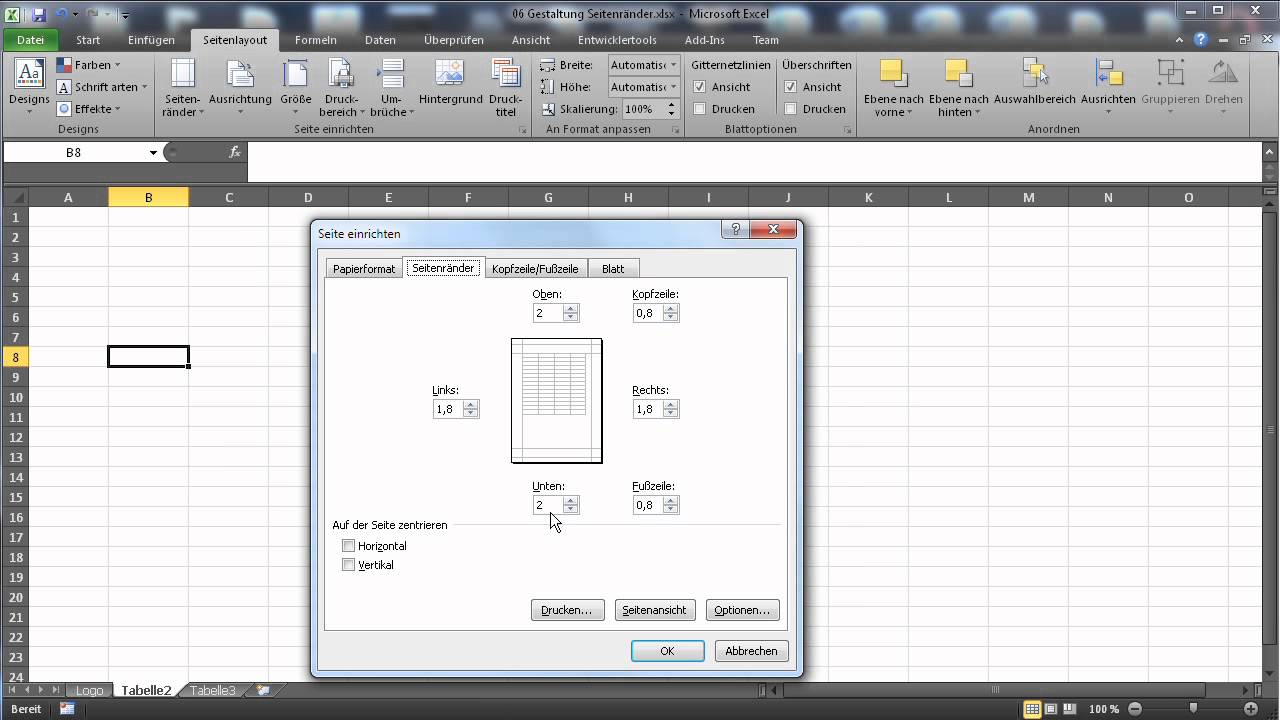Open the Effekte theme effects menu
The height and width of the screenshot is (720, 1280).
[x=88, y=109]
